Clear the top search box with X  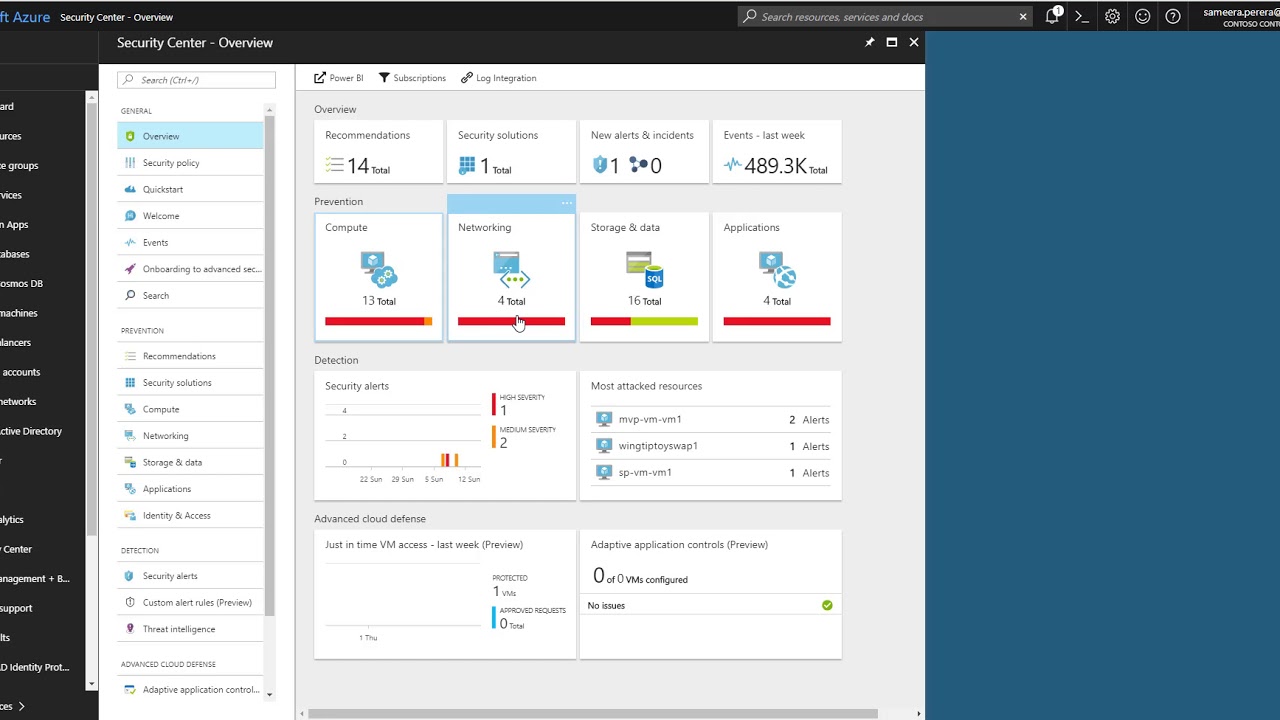[1023, 16]
